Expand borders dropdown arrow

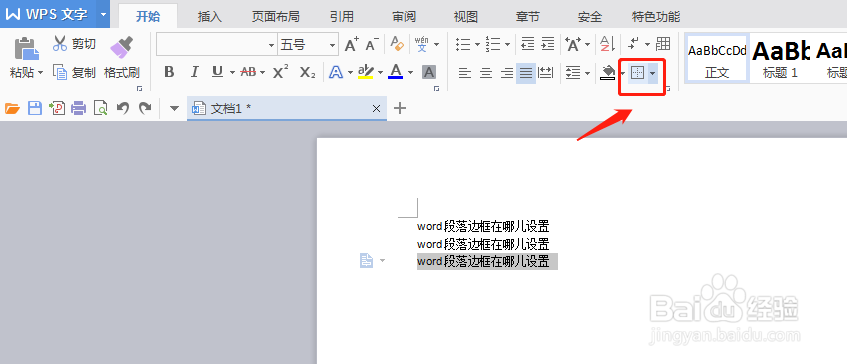pyautogui.click(x=653, y=72)
